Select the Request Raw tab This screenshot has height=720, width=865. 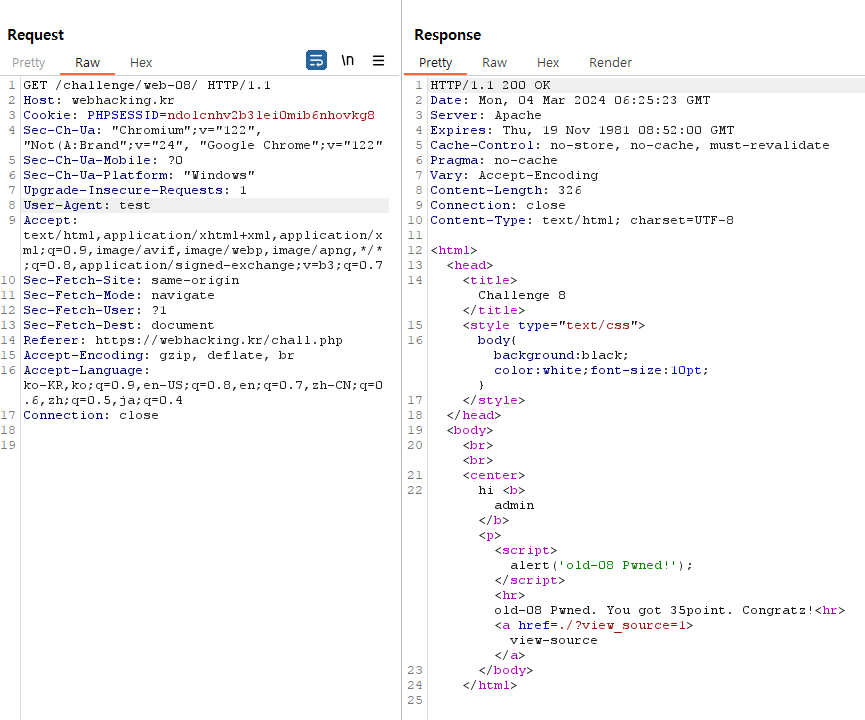(87, 63)
